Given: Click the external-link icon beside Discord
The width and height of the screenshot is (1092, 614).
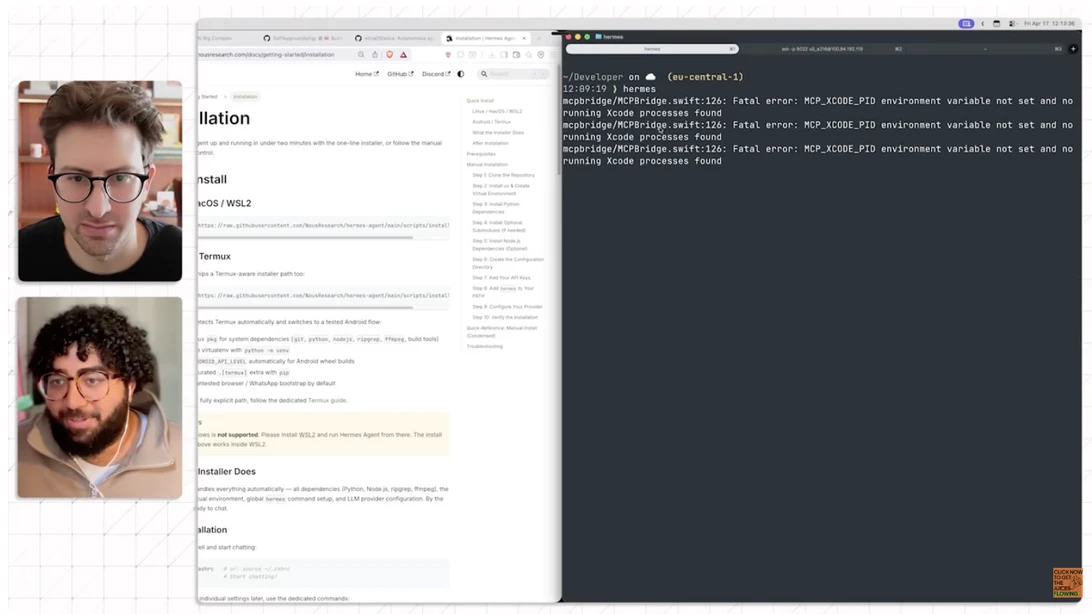Looking at the screenshot, I should coord(448,73).
